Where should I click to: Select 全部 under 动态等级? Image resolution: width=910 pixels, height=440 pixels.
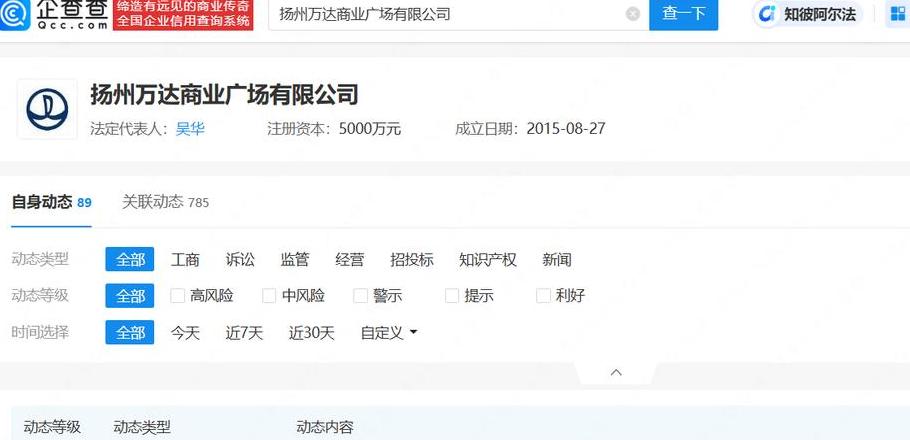pyautogui.click(x=130, y=296)
